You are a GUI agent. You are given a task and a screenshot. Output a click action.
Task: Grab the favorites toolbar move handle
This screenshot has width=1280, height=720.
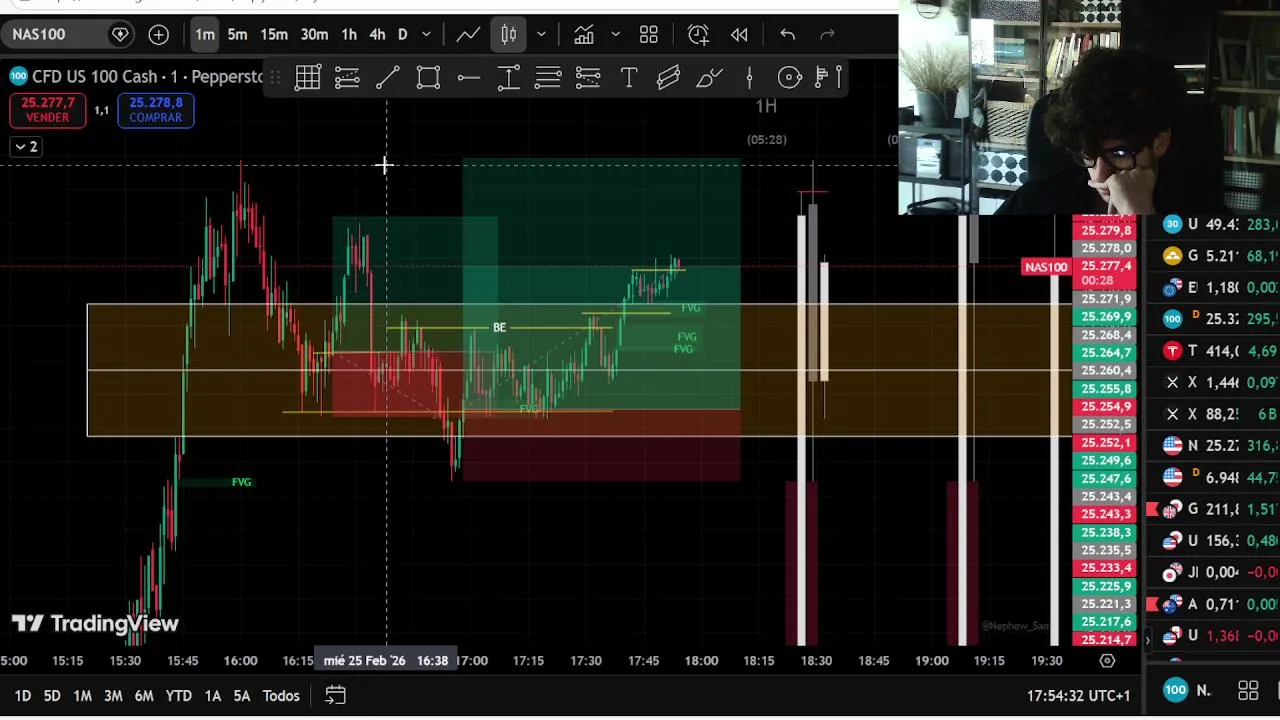coord(275,77)
